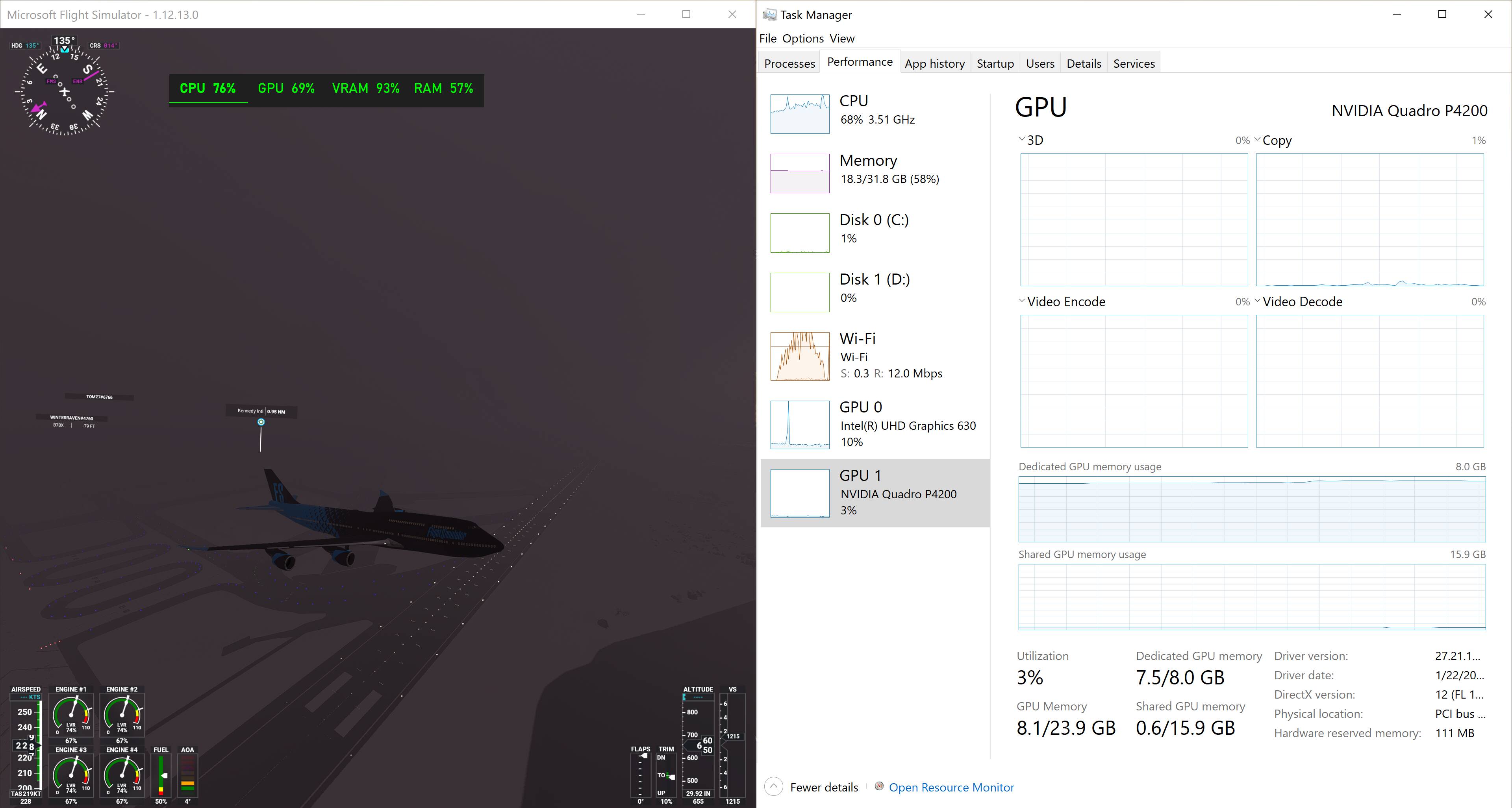The width and height of the screenshot is (1512, 808).
Task: Maximize the Microsoft Flight Simulator window
Action: click(686, 14)
